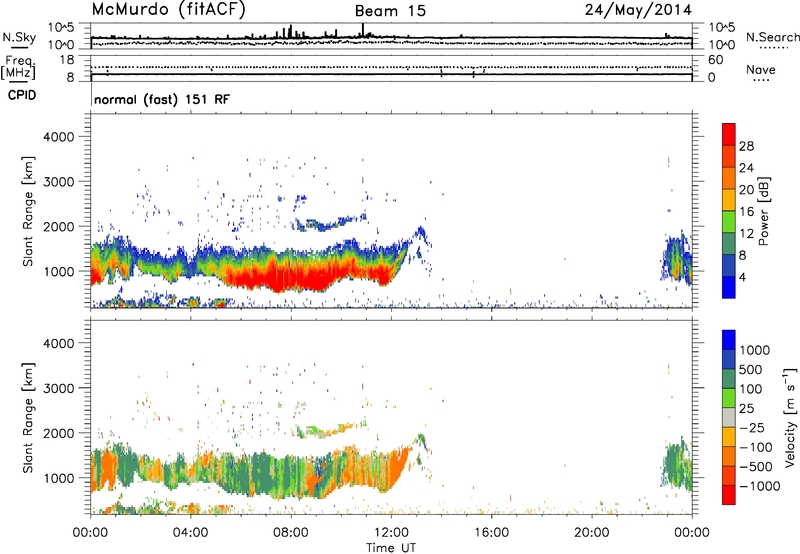Click the "28" value on Power colorbar
Screen dimensions: 800x554
pos(746,146)
